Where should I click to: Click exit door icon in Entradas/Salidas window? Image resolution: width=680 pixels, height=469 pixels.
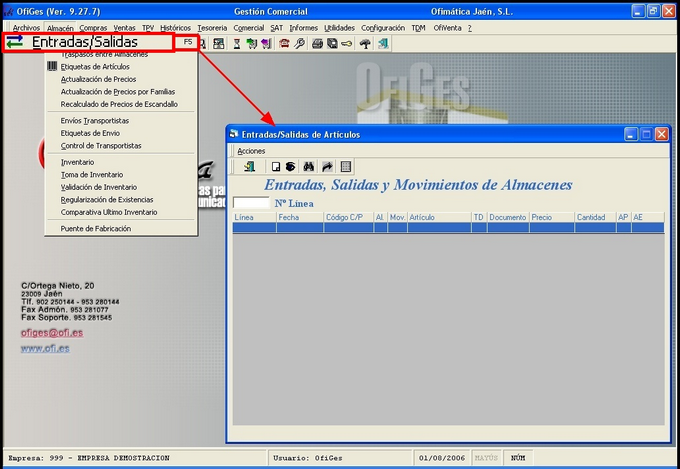pos(249,167)
